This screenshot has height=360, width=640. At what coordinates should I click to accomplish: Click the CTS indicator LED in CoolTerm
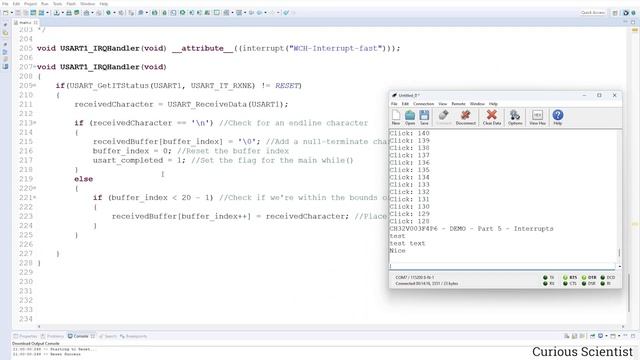(565, 283)
